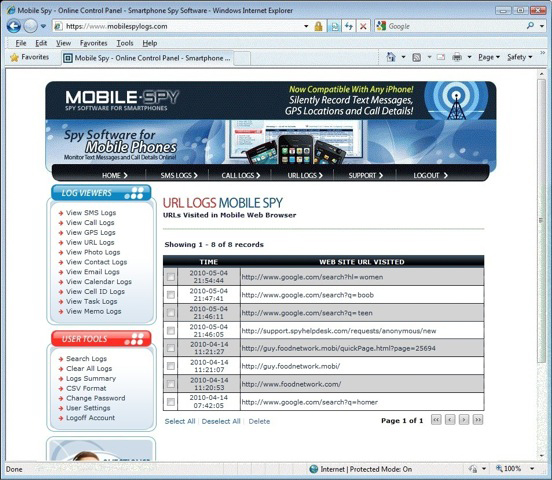Click Deselect All below the table
This screenshot has height=480, width=552.
(221, 421)
